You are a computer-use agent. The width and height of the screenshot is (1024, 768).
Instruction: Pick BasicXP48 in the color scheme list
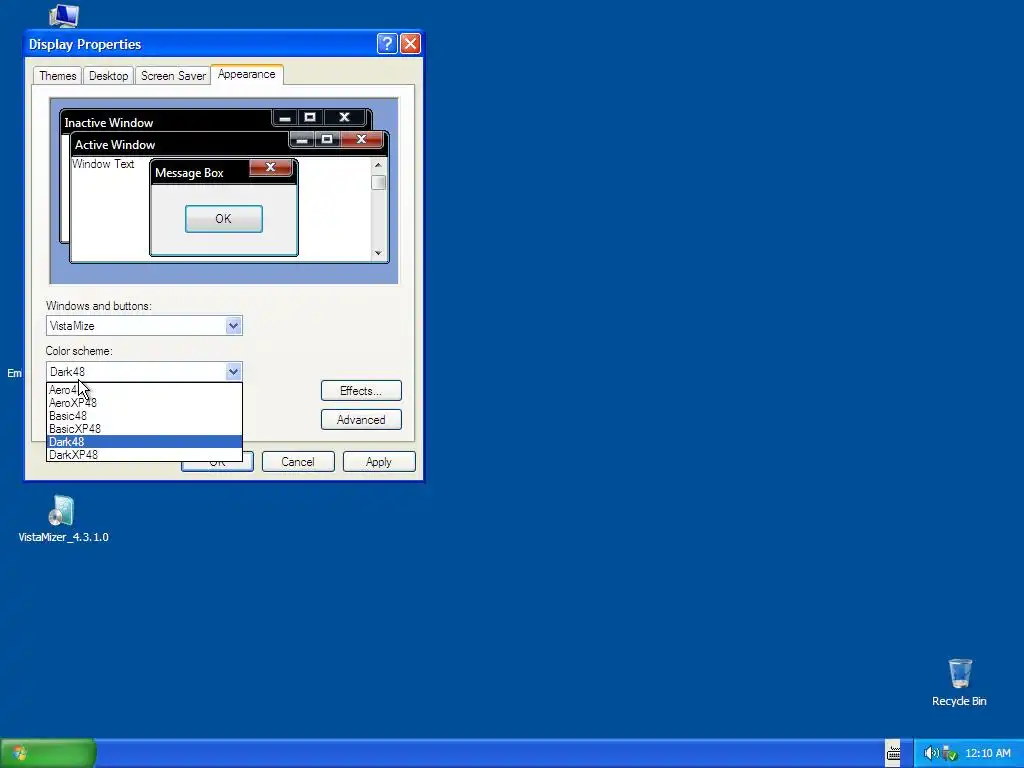coord(144,429)
